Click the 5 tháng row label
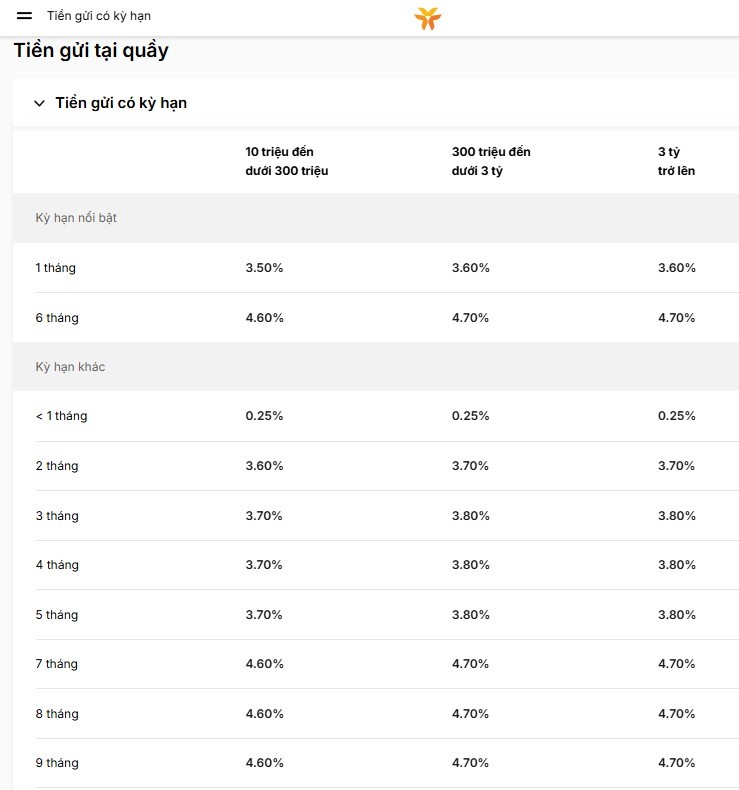The width and height of the screenshot is (739, 790). (x=57, y=615)
